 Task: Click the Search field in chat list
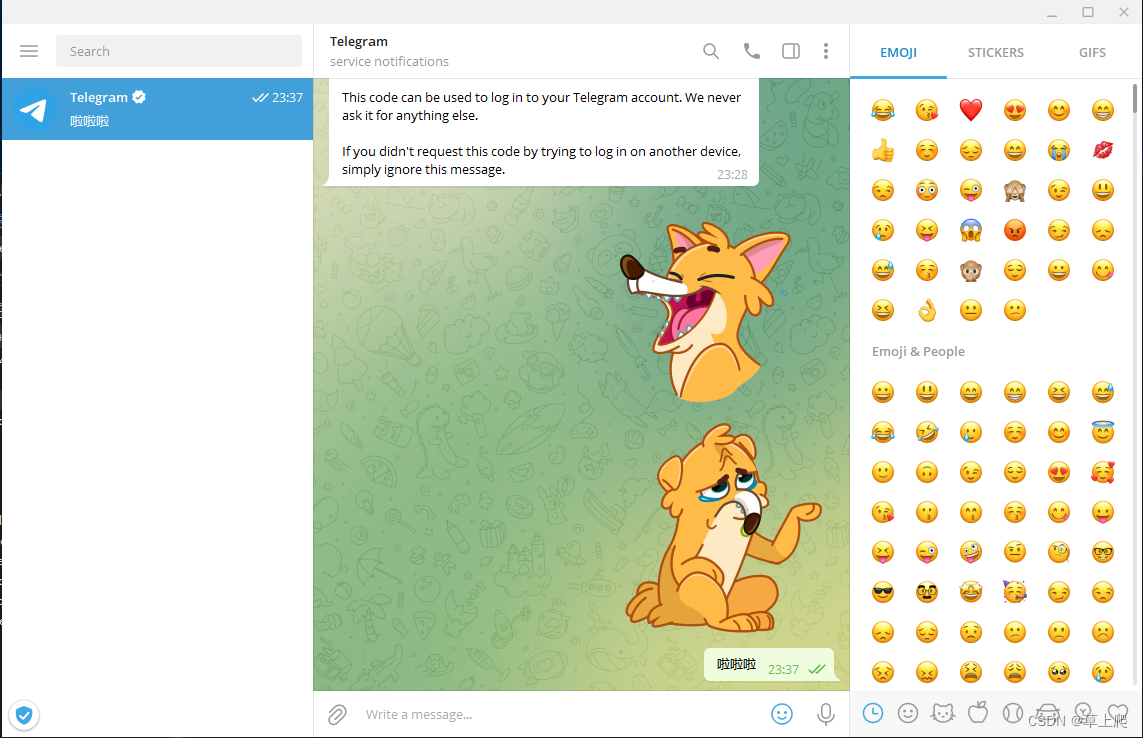pos(179,51)
